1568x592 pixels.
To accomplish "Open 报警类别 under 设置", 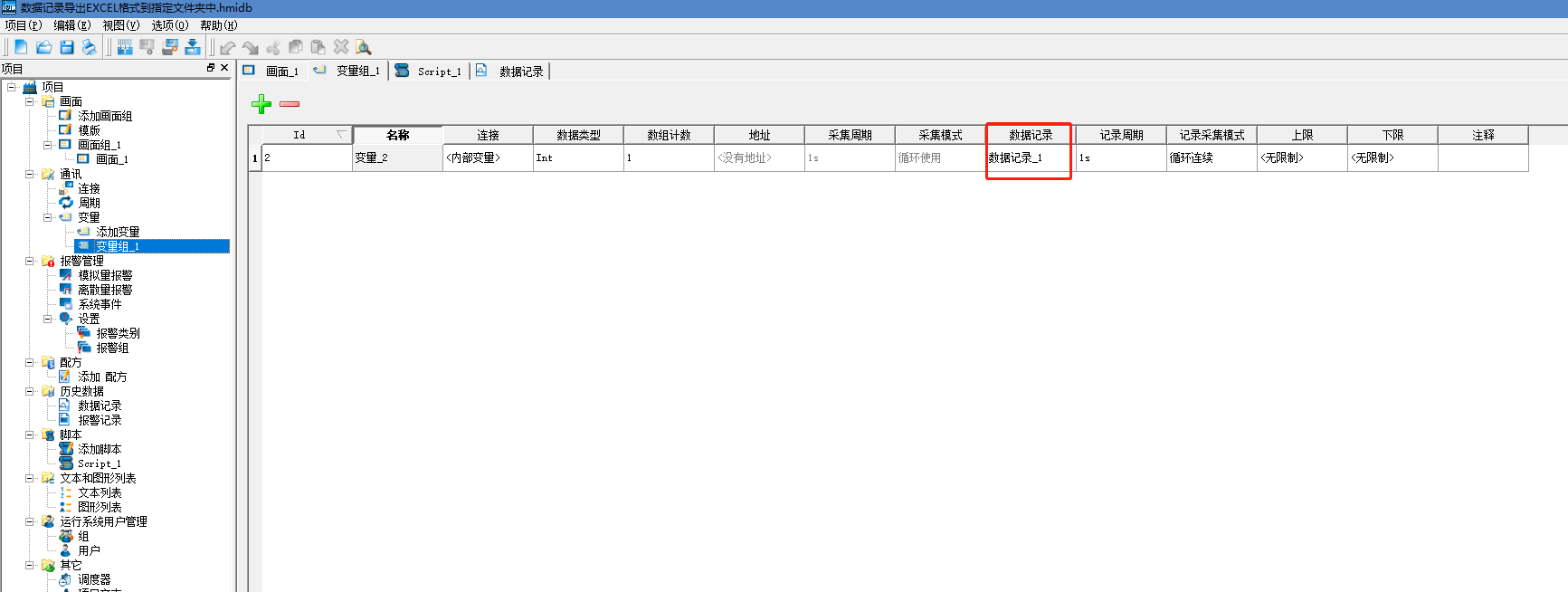I will [x=118, y=333].
